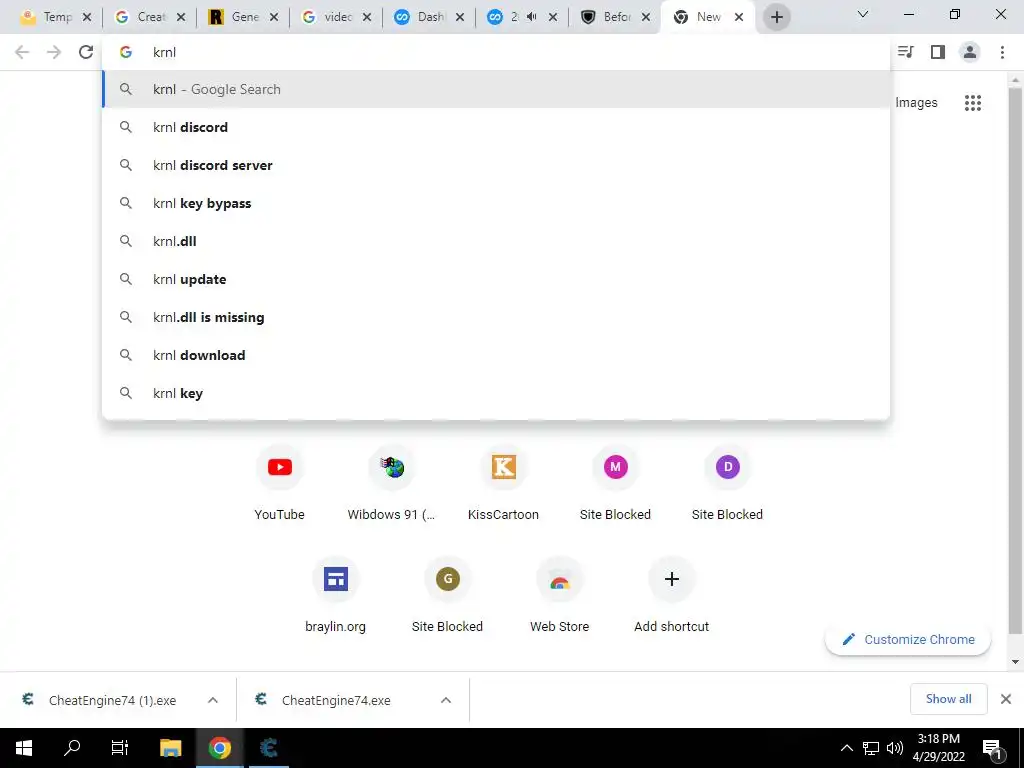1024x768 pixels.
Task: Open a new tab with plus button
Action: coord(776,17)
